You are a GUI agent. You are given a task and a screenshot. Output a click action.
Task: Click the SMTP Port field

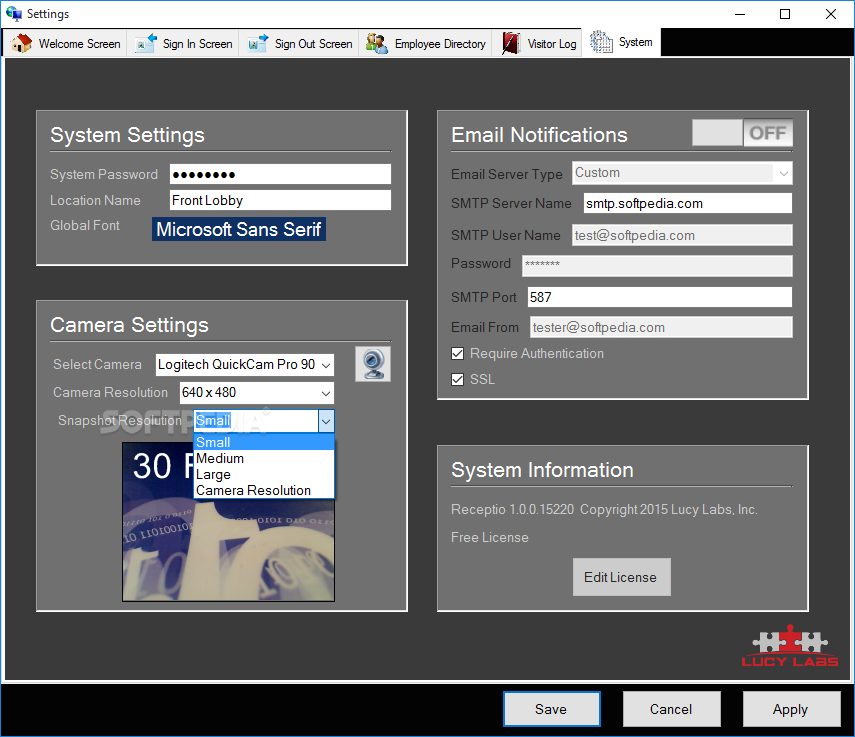(x=660, y=297)
